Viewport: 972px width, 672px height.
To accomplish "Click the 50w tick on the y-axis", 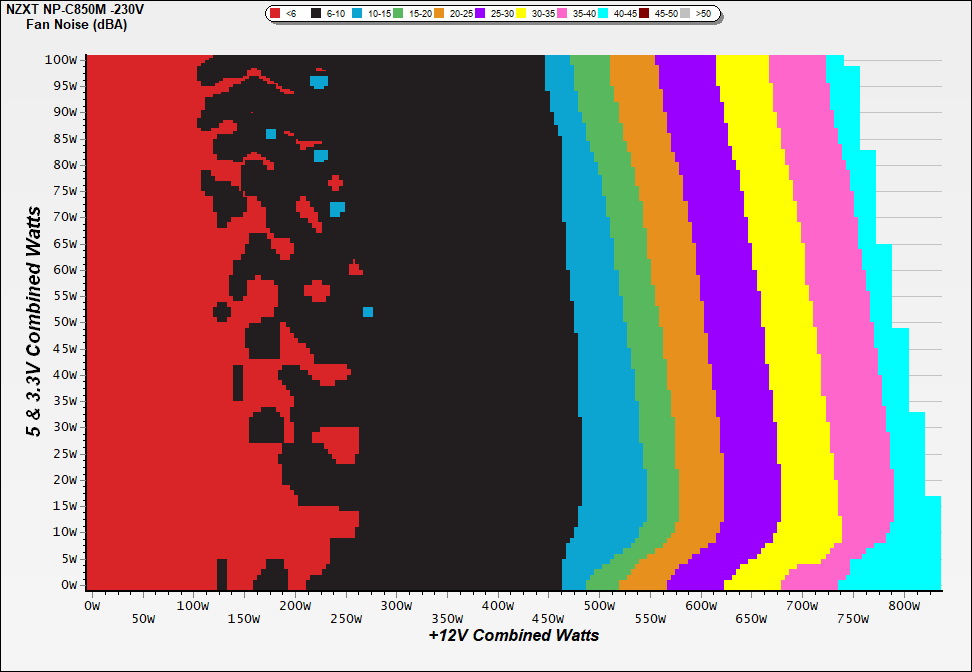I will (65, 322).
